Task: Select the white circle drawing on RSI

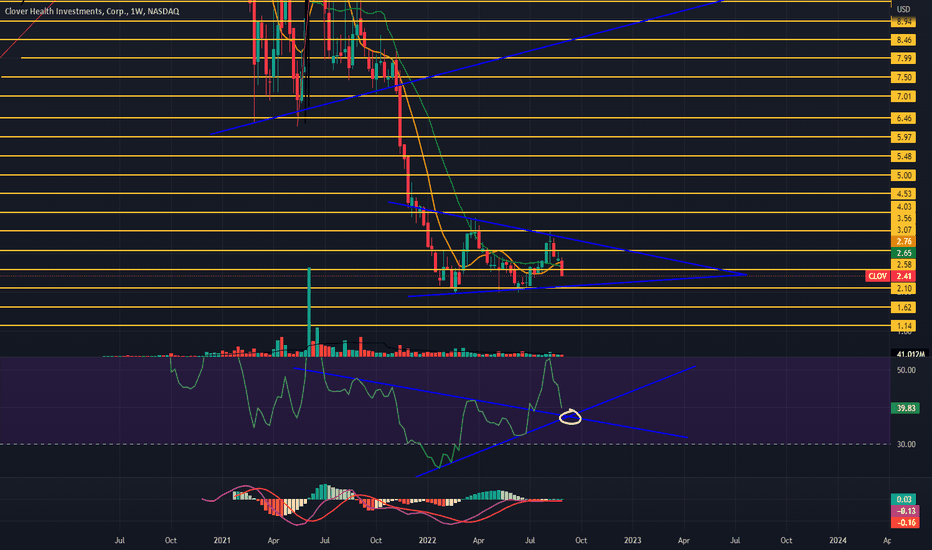Action: [x=570, y=417]
